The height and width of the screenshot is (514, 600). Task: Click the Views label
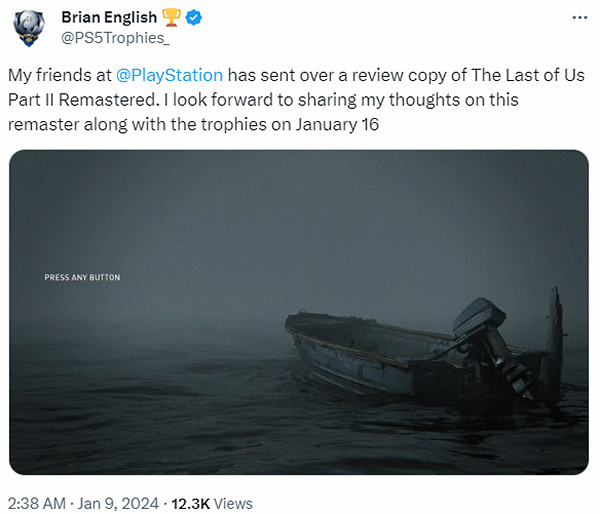click(234, 503)
